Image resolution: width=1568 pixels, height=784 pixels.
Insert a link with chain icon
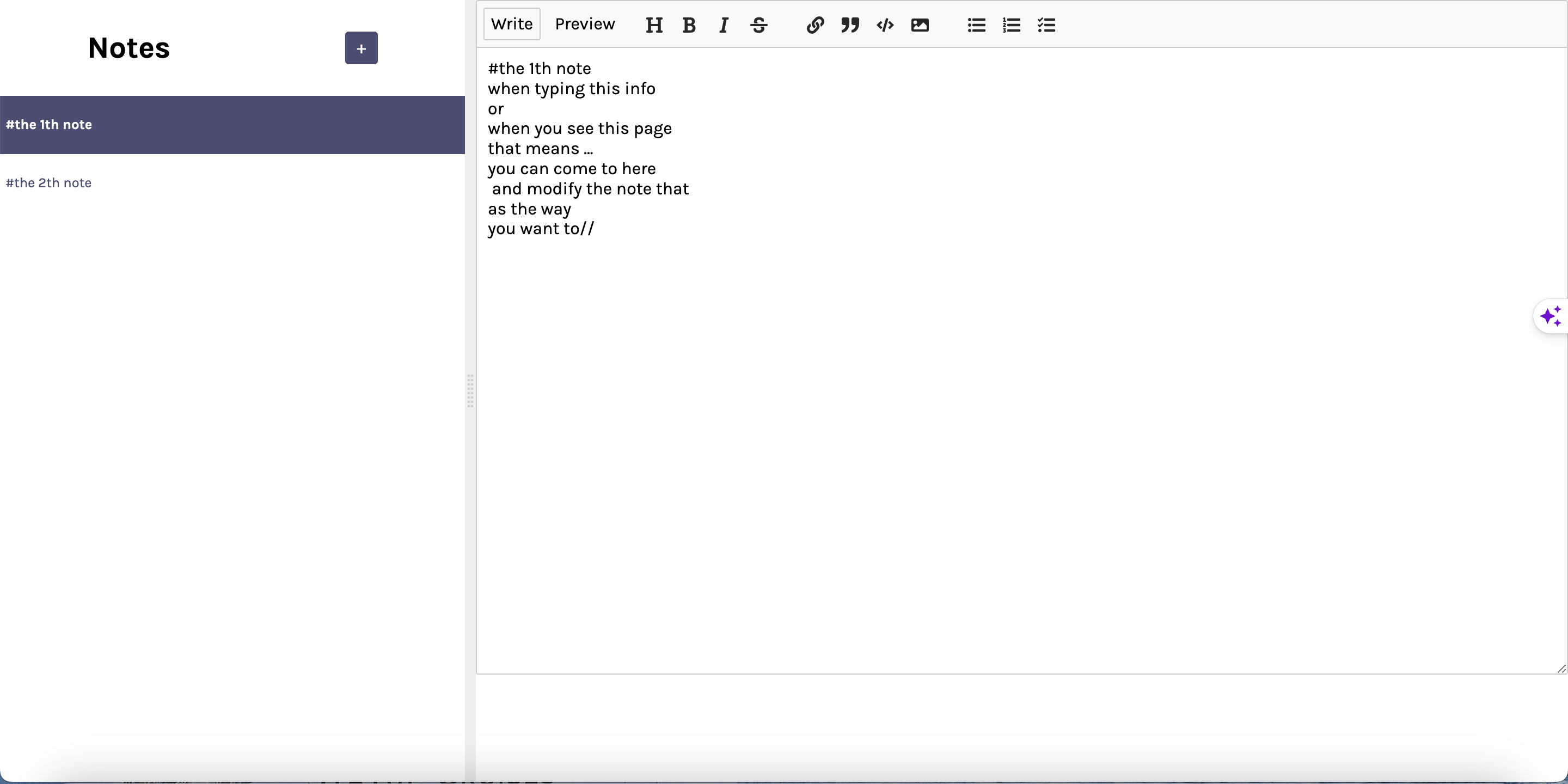pos(815,25)
